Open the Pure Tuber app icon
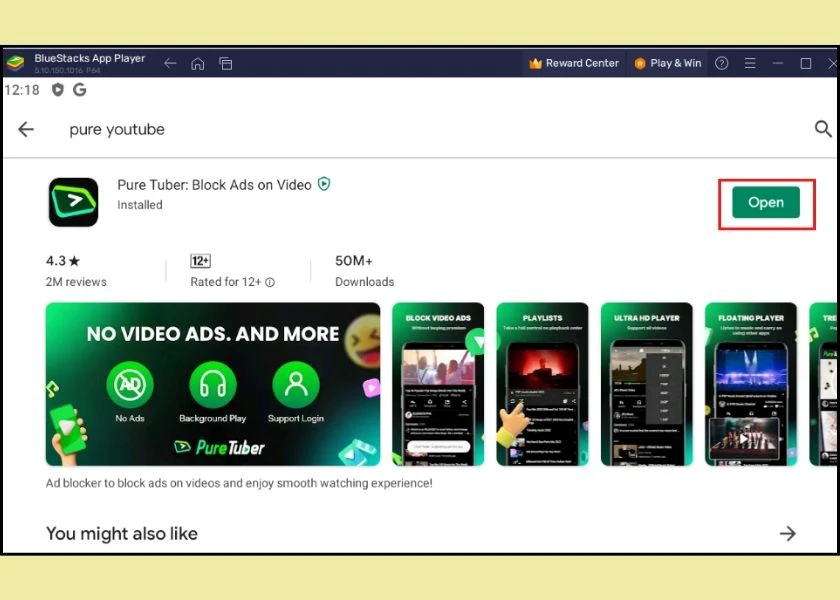This screenshot has width=840, height=600. point(73,202)
